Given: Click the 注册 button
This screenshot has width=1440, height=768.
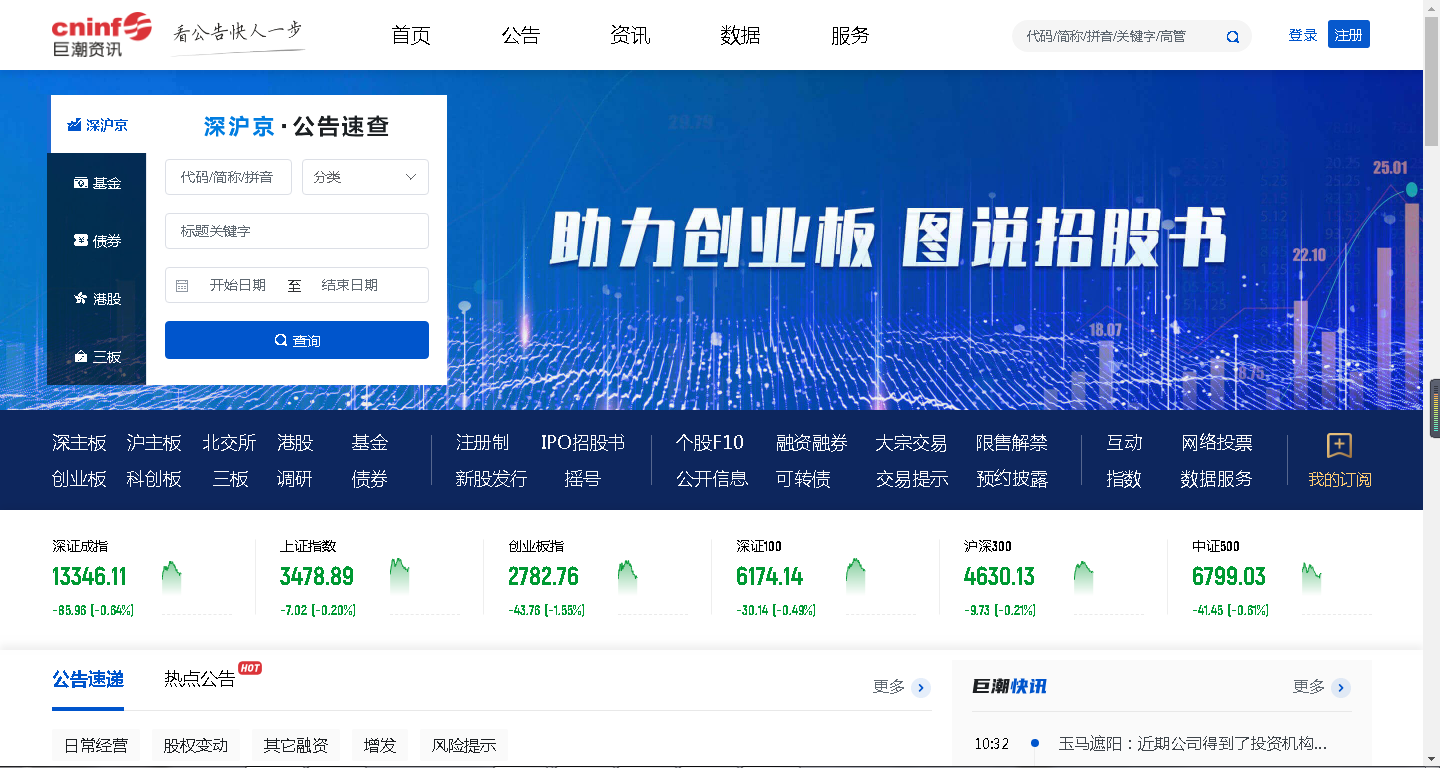Looking at the screenshot, I should 1349,35.
